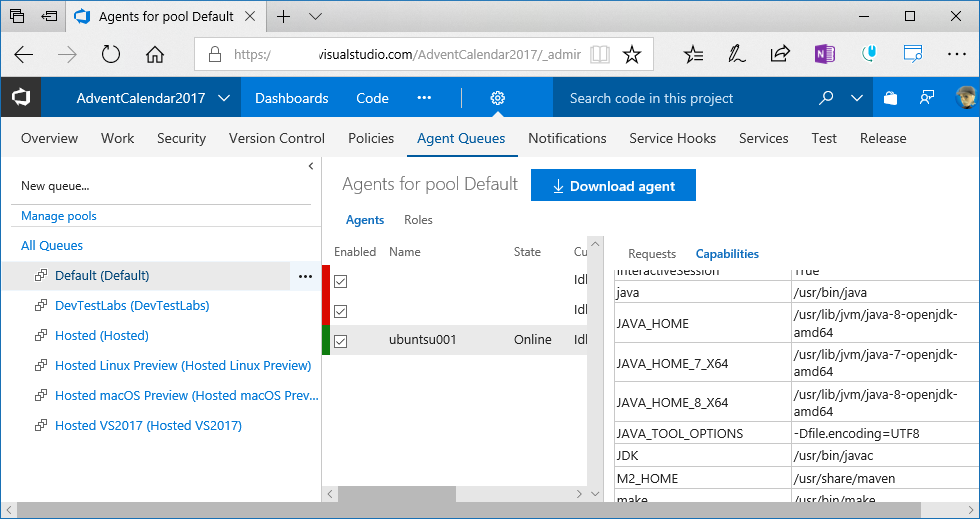Select Hosted macOS Preview queue

coord(187,396)
